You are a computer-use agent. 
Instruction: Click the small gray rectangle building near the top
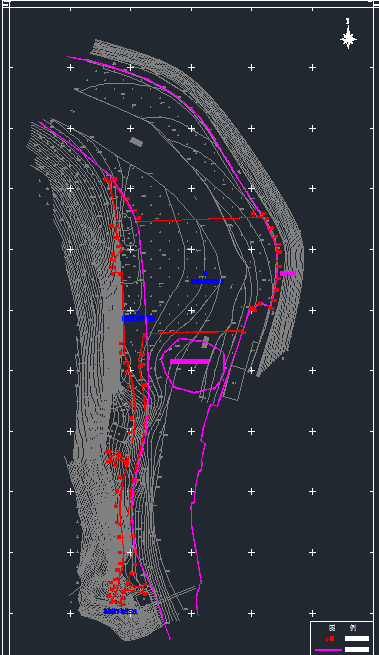136,142
